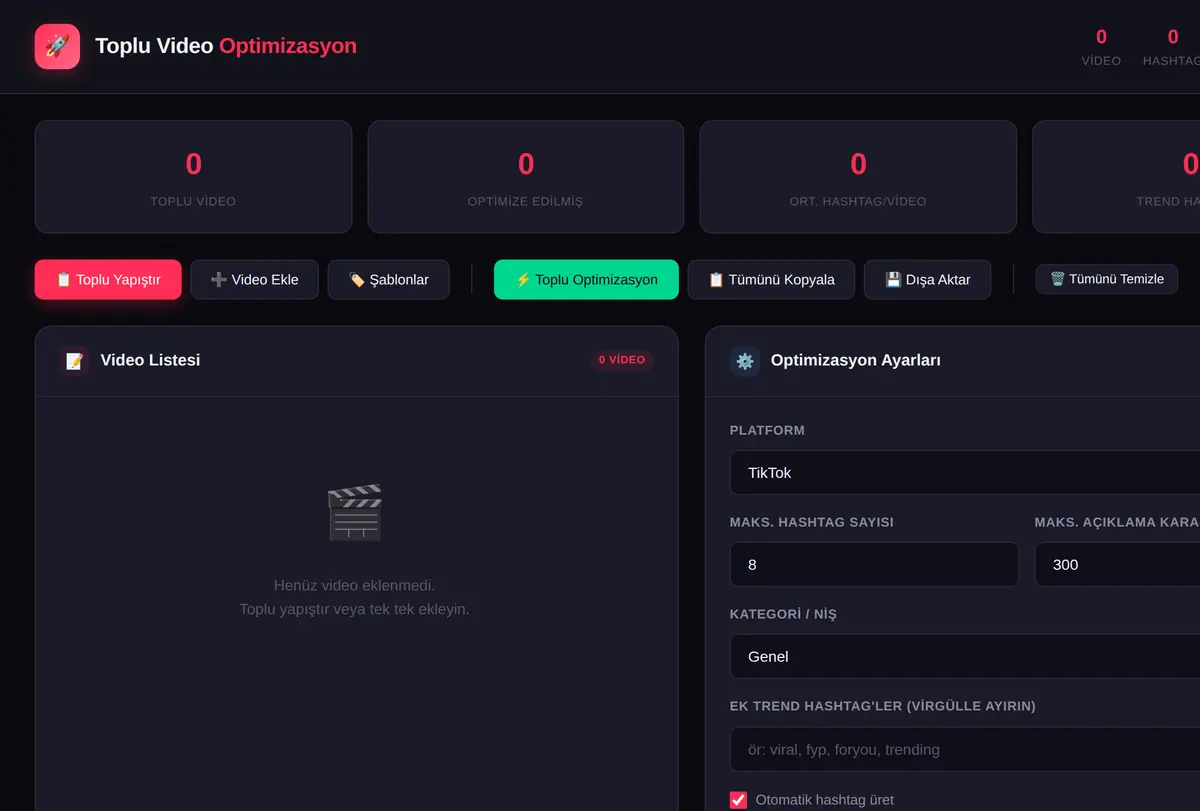1200x811 pixels.
Task: Click the 0 VİDEO badge in Video Listesi
Action: click(x=622, y=360)
